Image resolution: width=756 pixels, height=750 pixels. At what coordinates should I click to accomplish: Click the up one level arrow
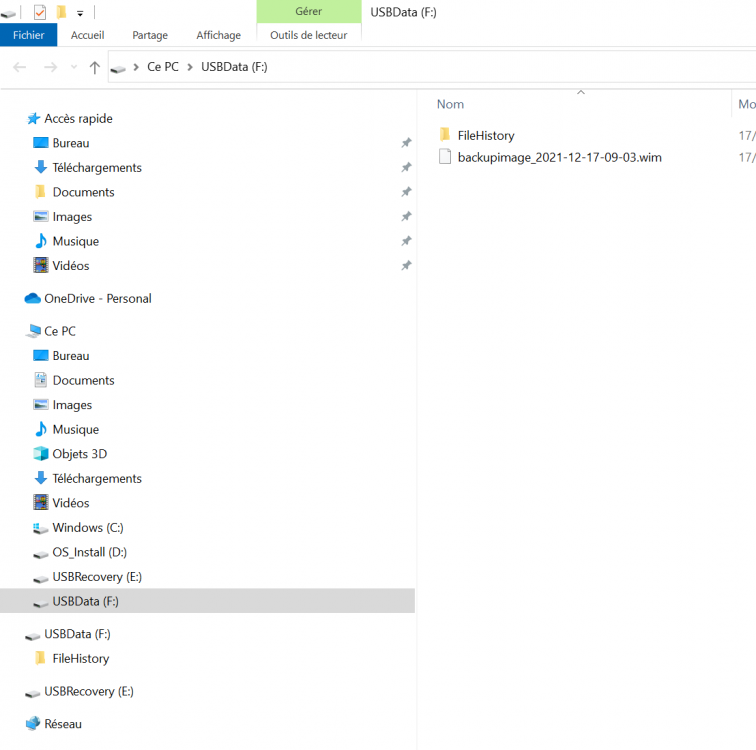point(94,67)
